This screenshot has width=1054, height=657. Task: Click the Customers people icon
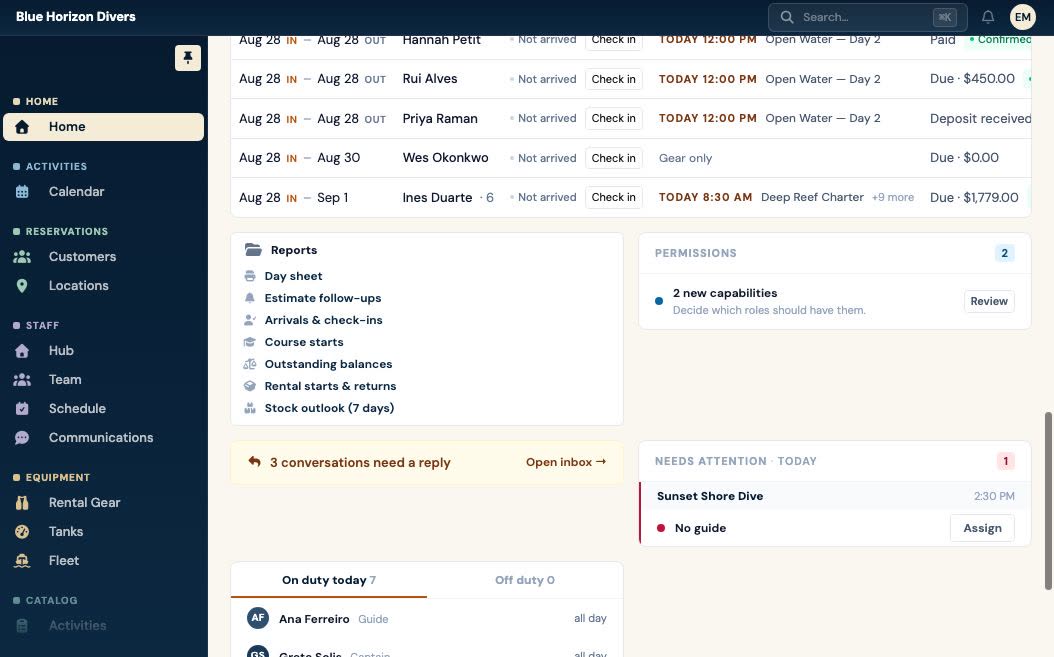pyautogui.click(x=22, y=257)
